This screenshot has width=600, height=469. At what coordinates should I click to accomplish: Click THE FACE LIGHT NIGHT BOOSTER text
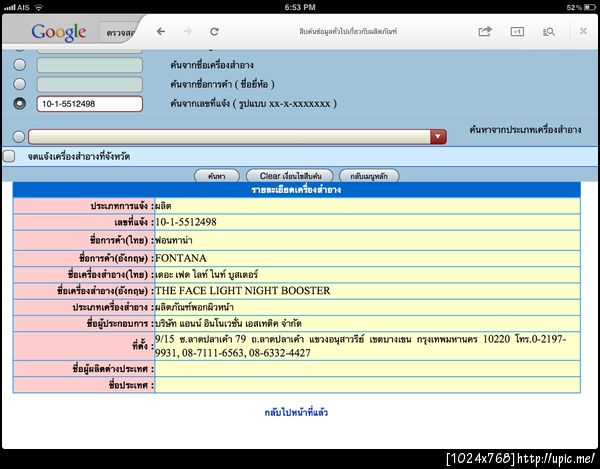[243, 291]
